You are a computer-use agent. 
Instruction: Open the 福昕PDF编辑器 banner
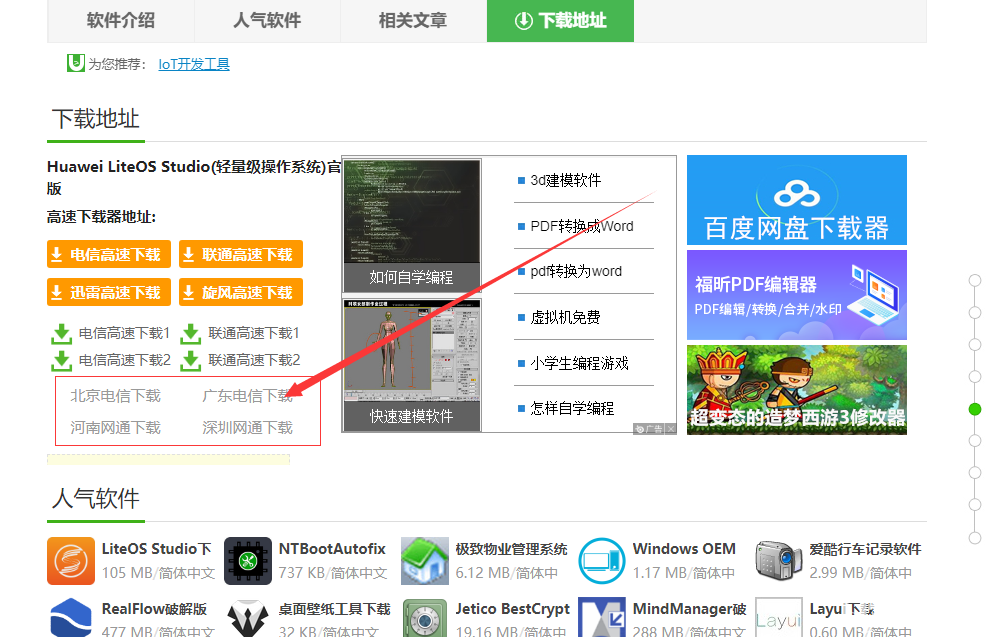coord(797,295)
